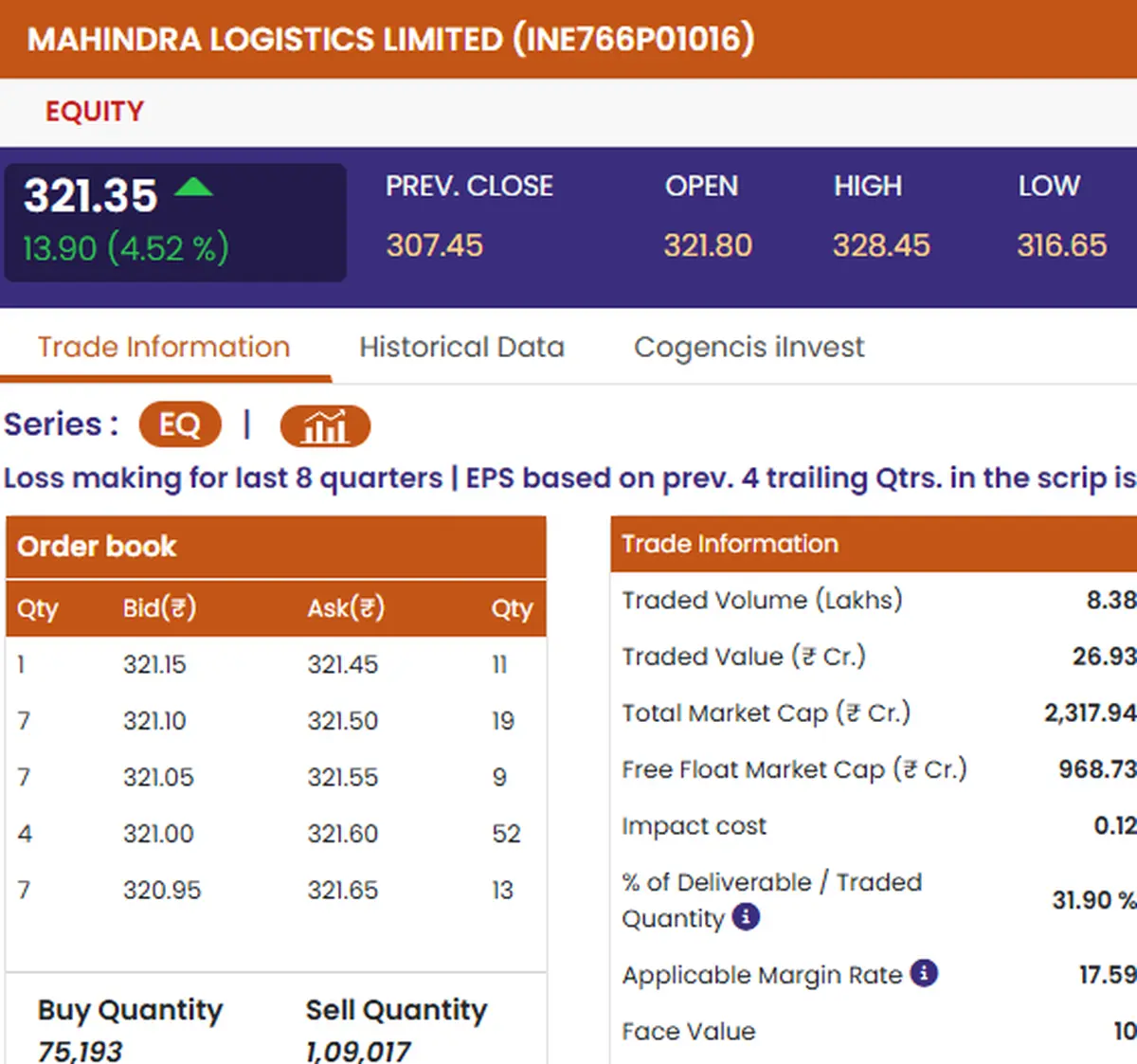
Task: Click the Bid(₹) column header
Action: [x=159, y=608]
